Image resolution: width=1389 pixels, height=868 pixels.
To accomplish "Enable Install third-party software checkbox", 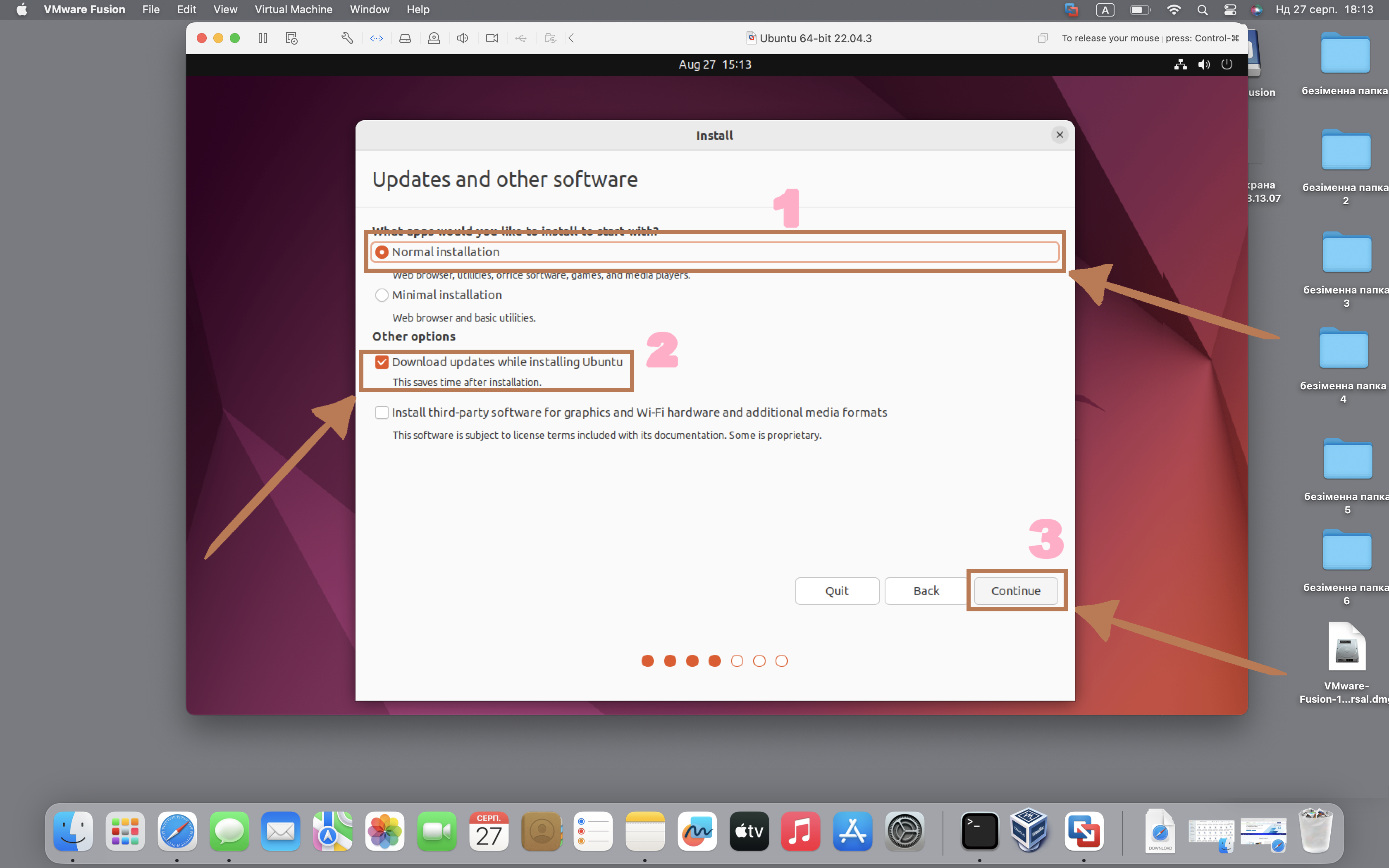I will pos(382,412).
